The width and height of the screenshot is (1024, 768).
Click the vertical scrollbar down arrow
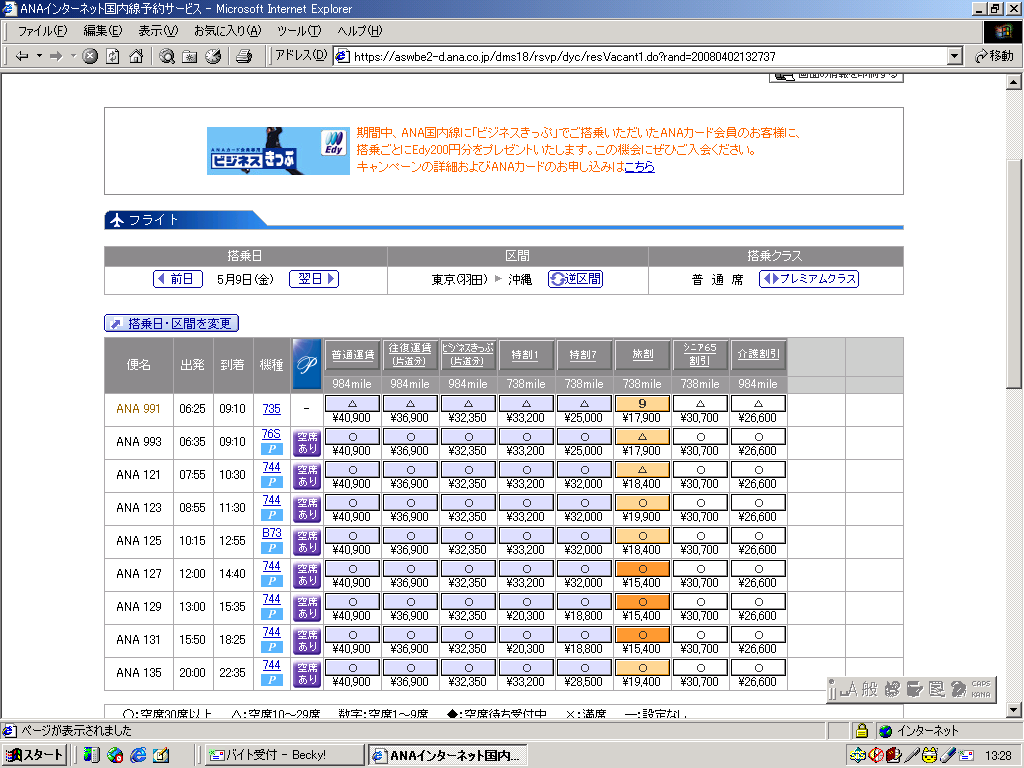[x=1014, y=710]
